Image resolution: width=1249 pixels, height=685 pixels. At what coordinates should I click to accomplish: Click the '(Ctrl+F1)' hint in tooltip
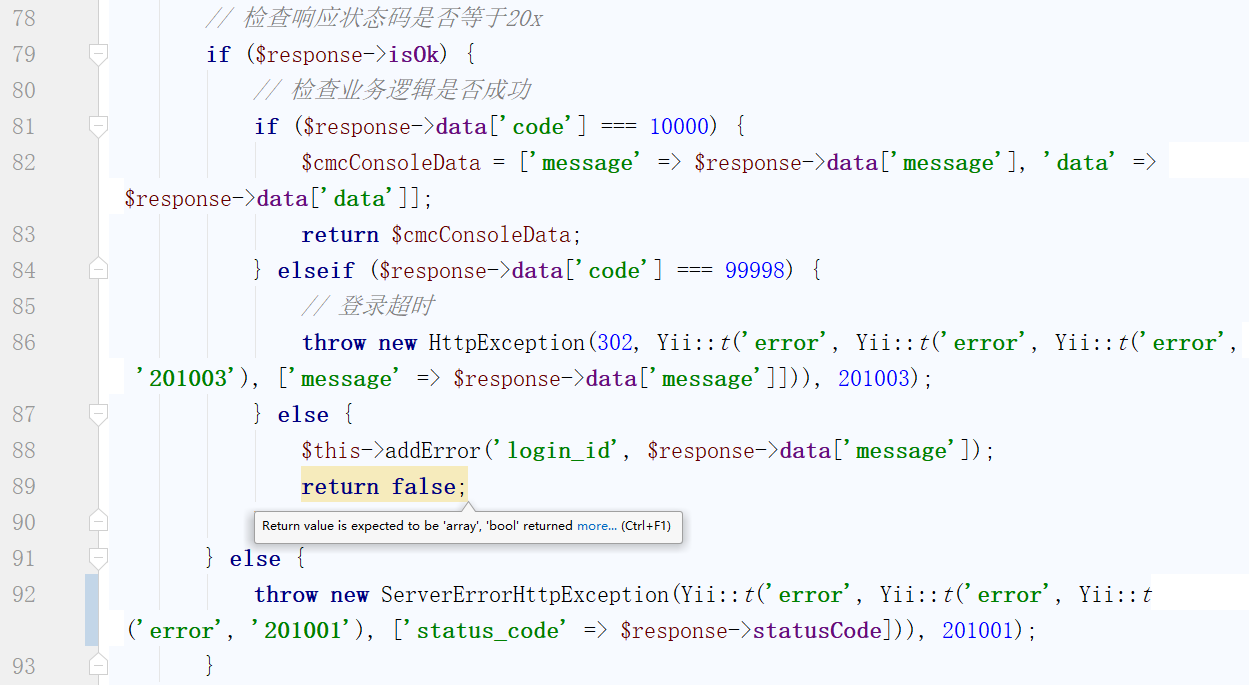[645, 525]
